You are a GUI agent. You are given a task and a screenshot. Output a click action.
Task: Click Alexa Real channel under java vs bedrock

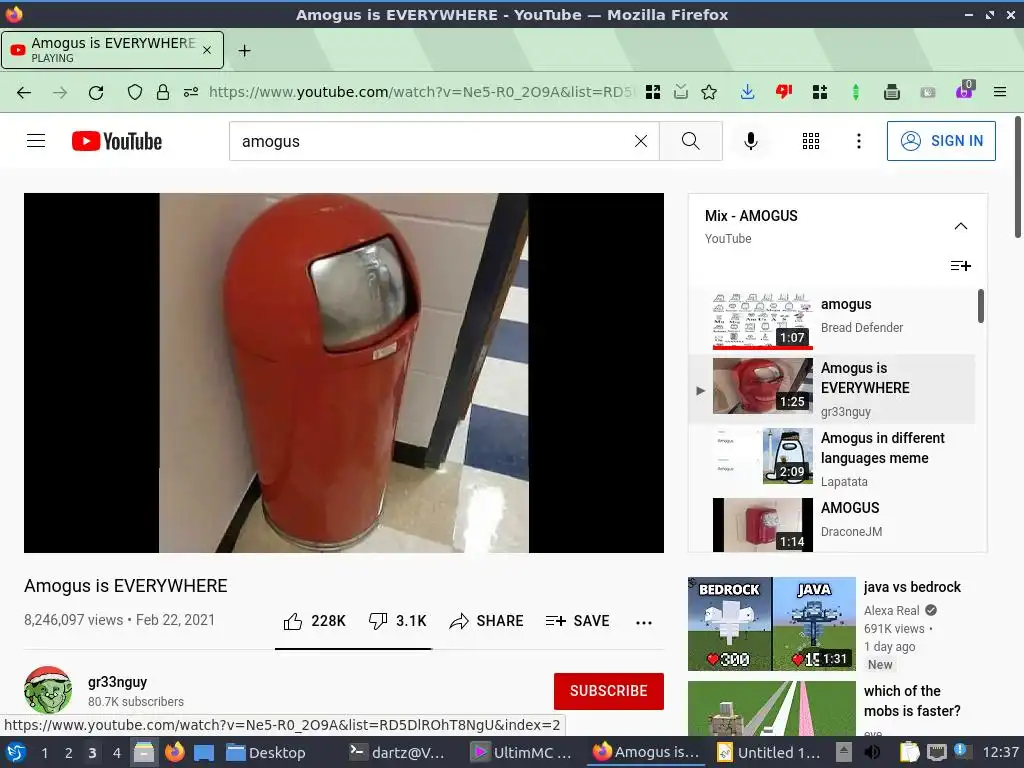click(x=891, y=611)
